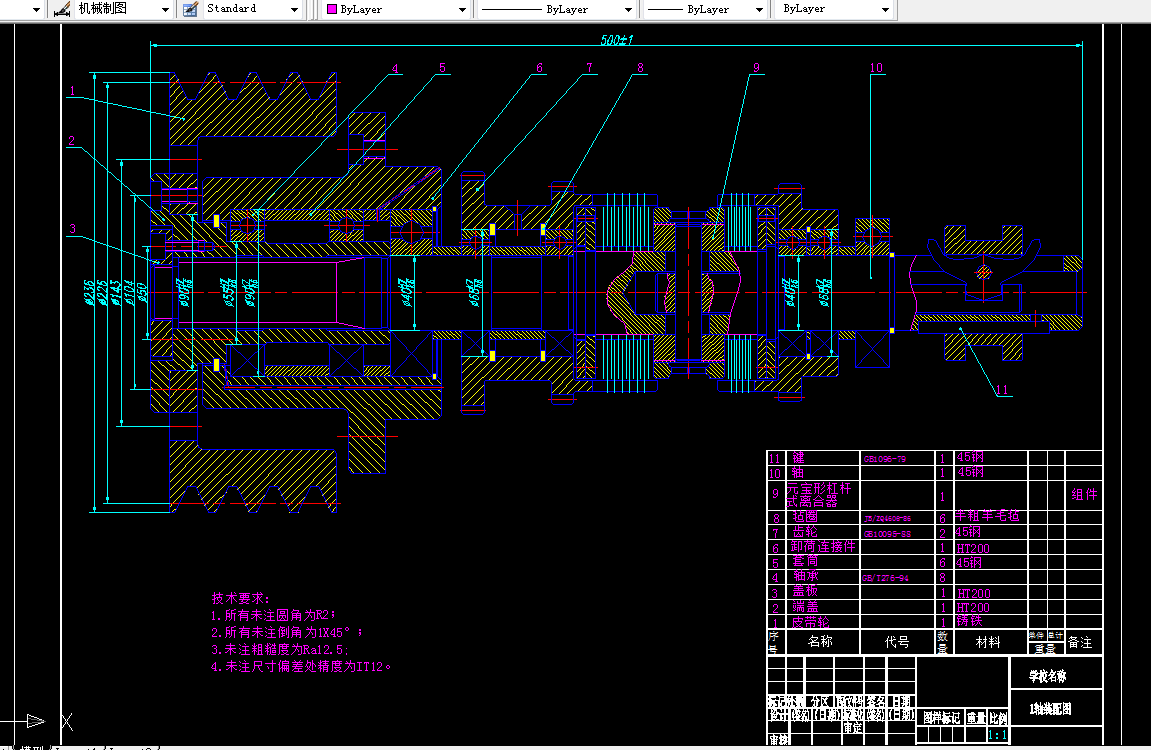The image size is (1151, 750).
Task: Click the dimension style manager icon
Action: point(62,9)
